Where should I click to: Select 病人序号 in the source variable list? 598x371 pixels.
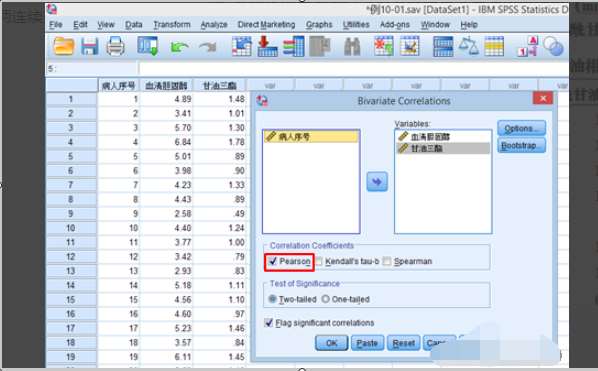pos(311,137)
